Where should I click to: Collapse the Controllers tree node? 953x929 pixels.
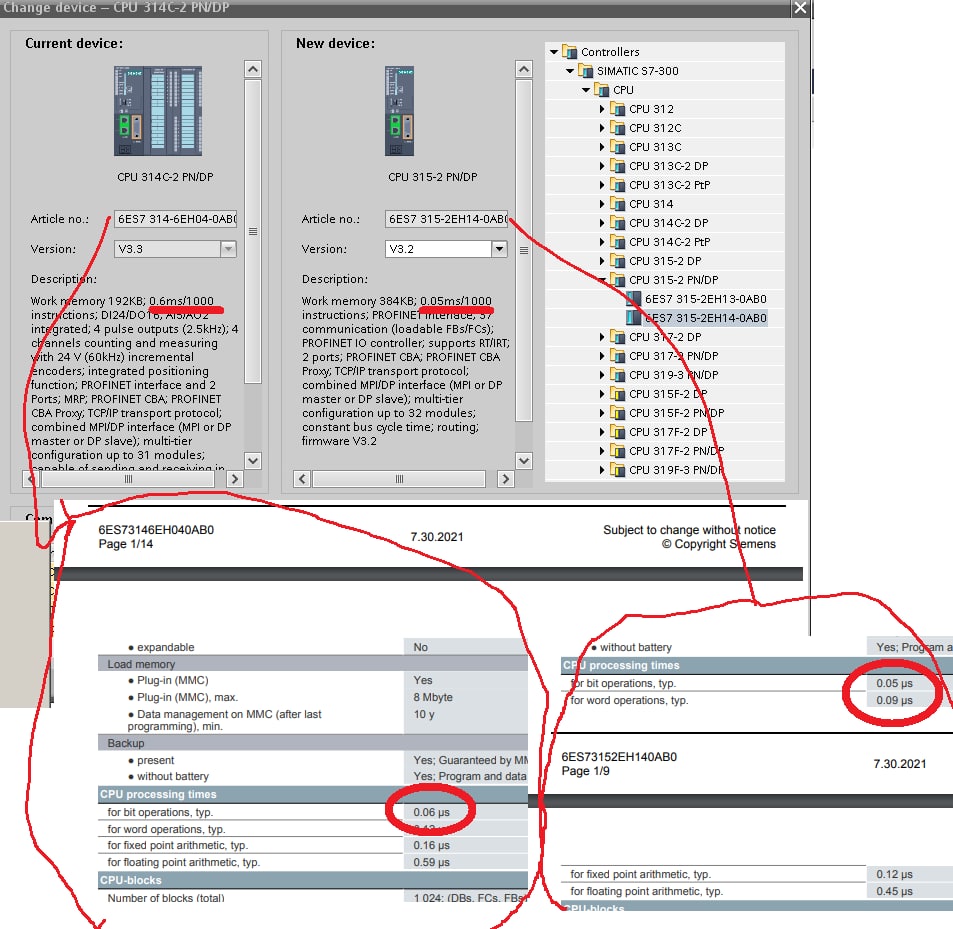[554, 52]
